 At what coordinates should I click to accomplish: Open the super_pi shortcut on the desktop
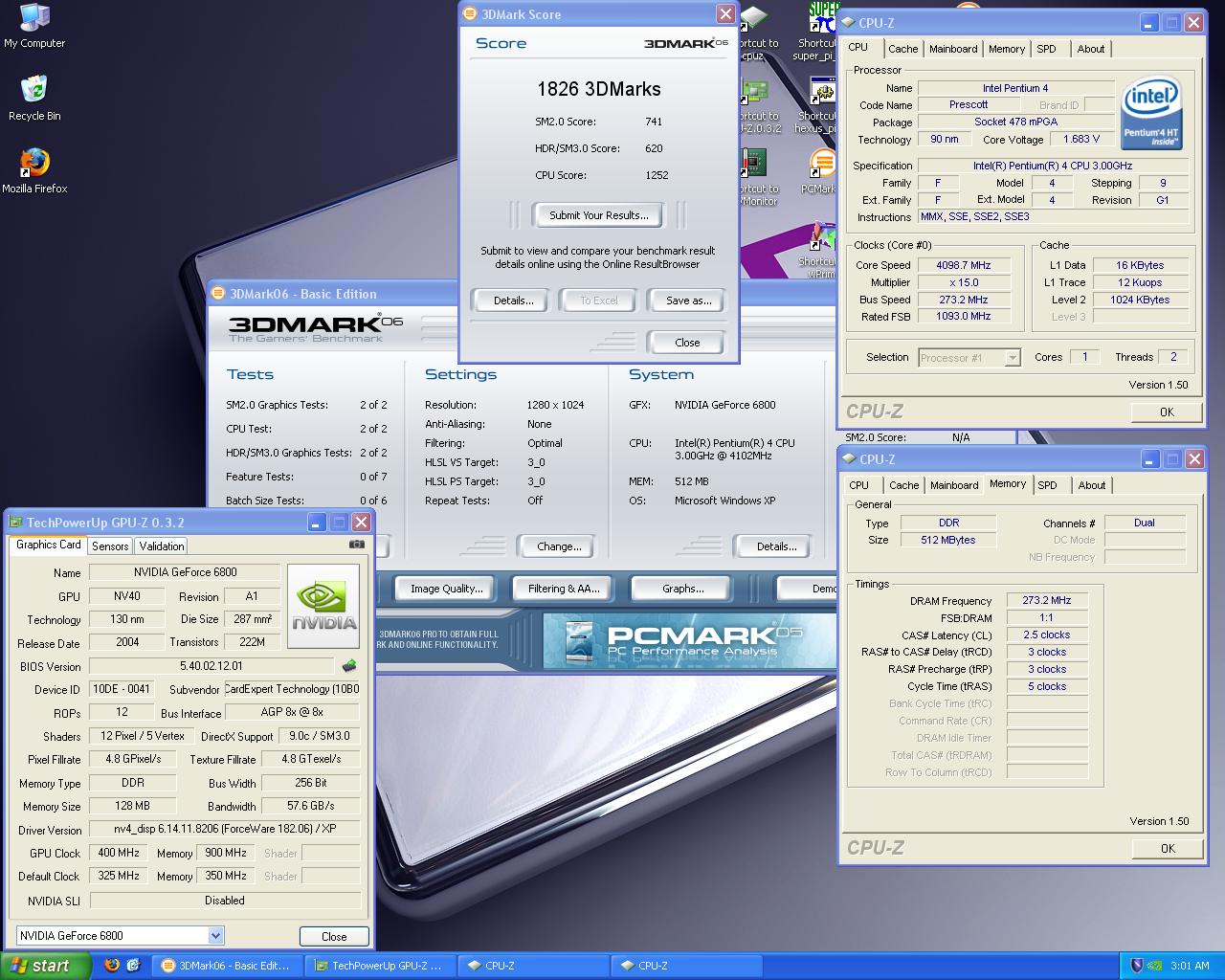[x=821, y=32]
